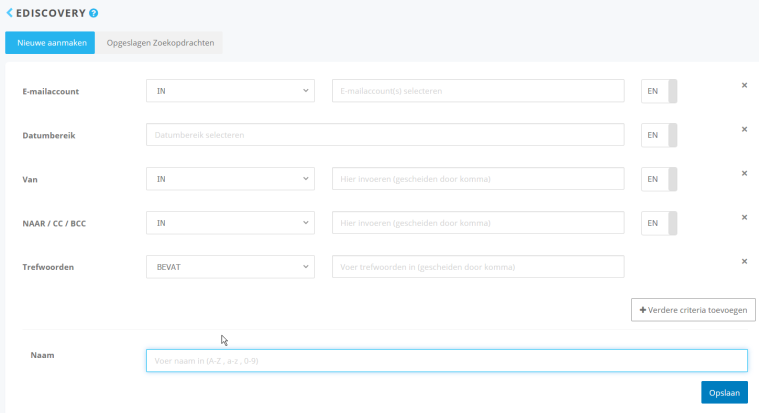
Task: Remove the Datumbereik criteria row
Action: [x=744, y=129]
